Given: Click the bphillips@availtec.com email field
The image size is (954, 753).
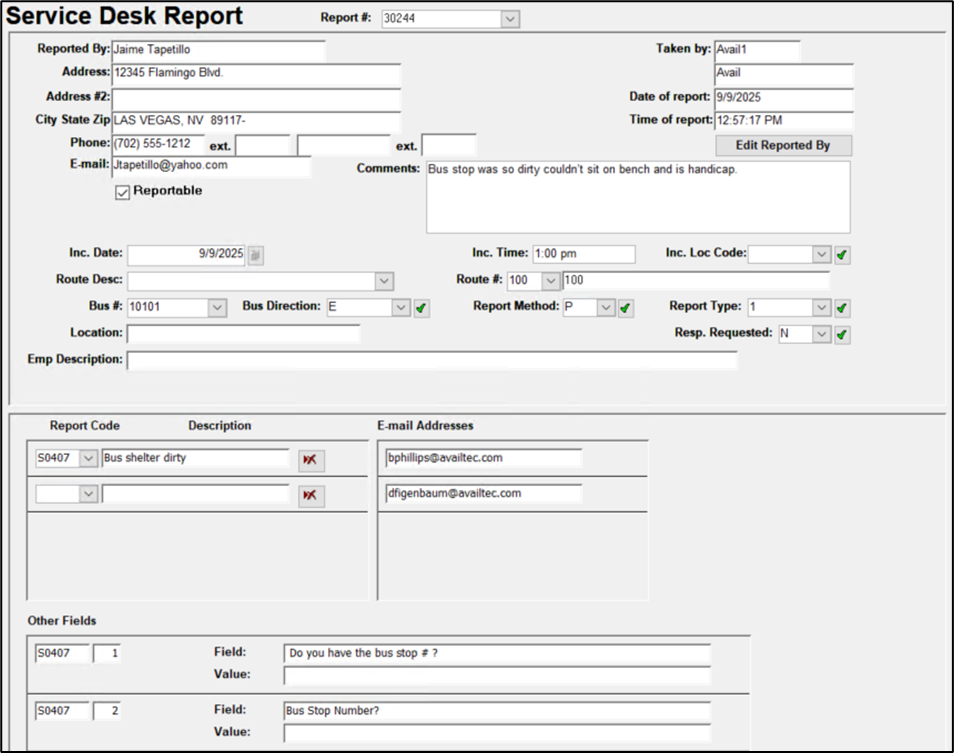Looking at the screenshot, I should click(483, 458).
